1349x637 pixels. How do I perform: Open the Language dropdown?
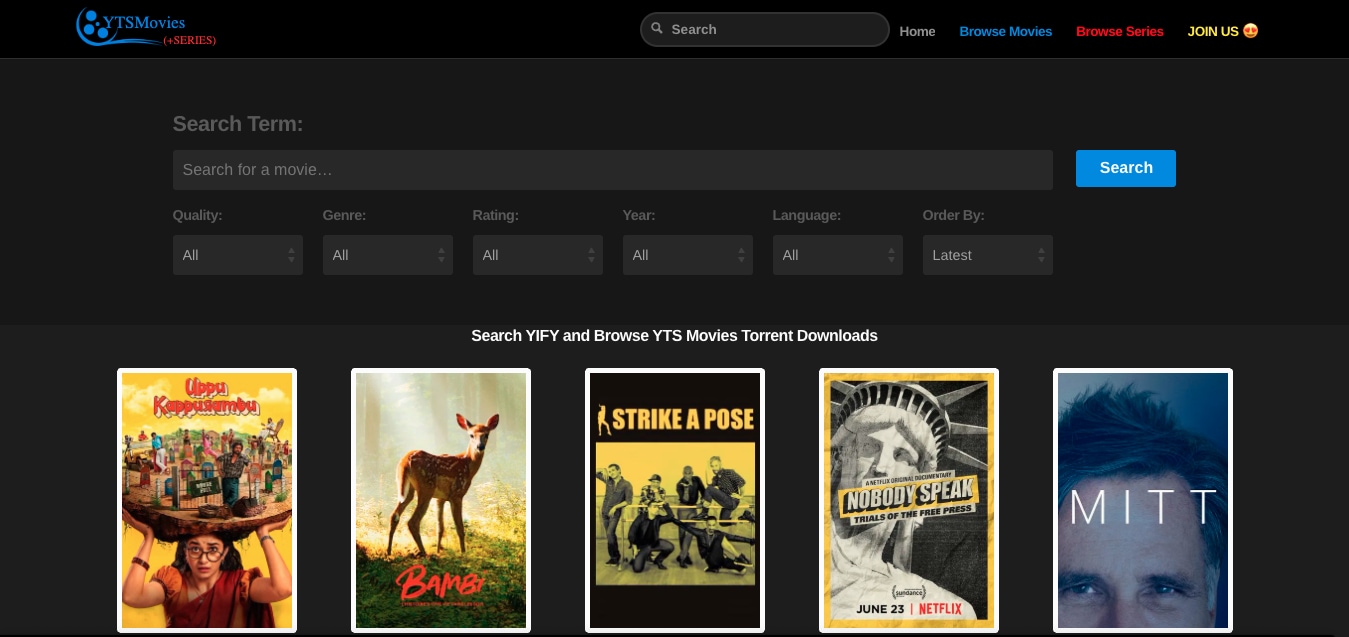click(838, 255)
